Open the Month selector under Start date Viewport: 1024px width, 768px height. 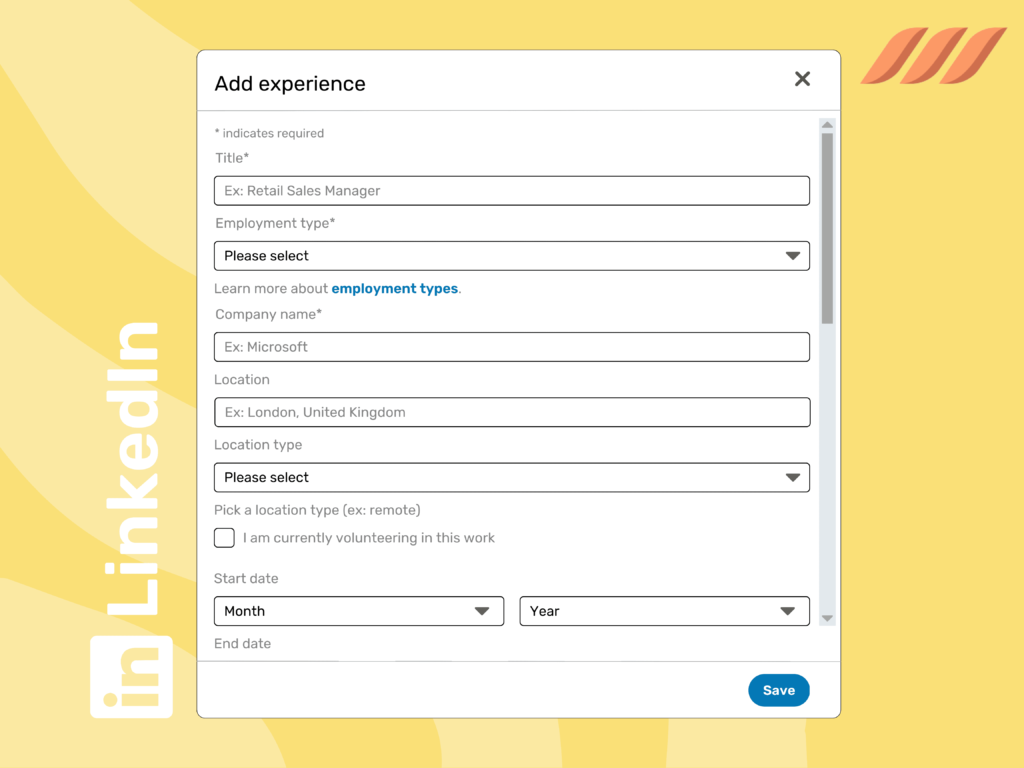click(x=359, y=611)
